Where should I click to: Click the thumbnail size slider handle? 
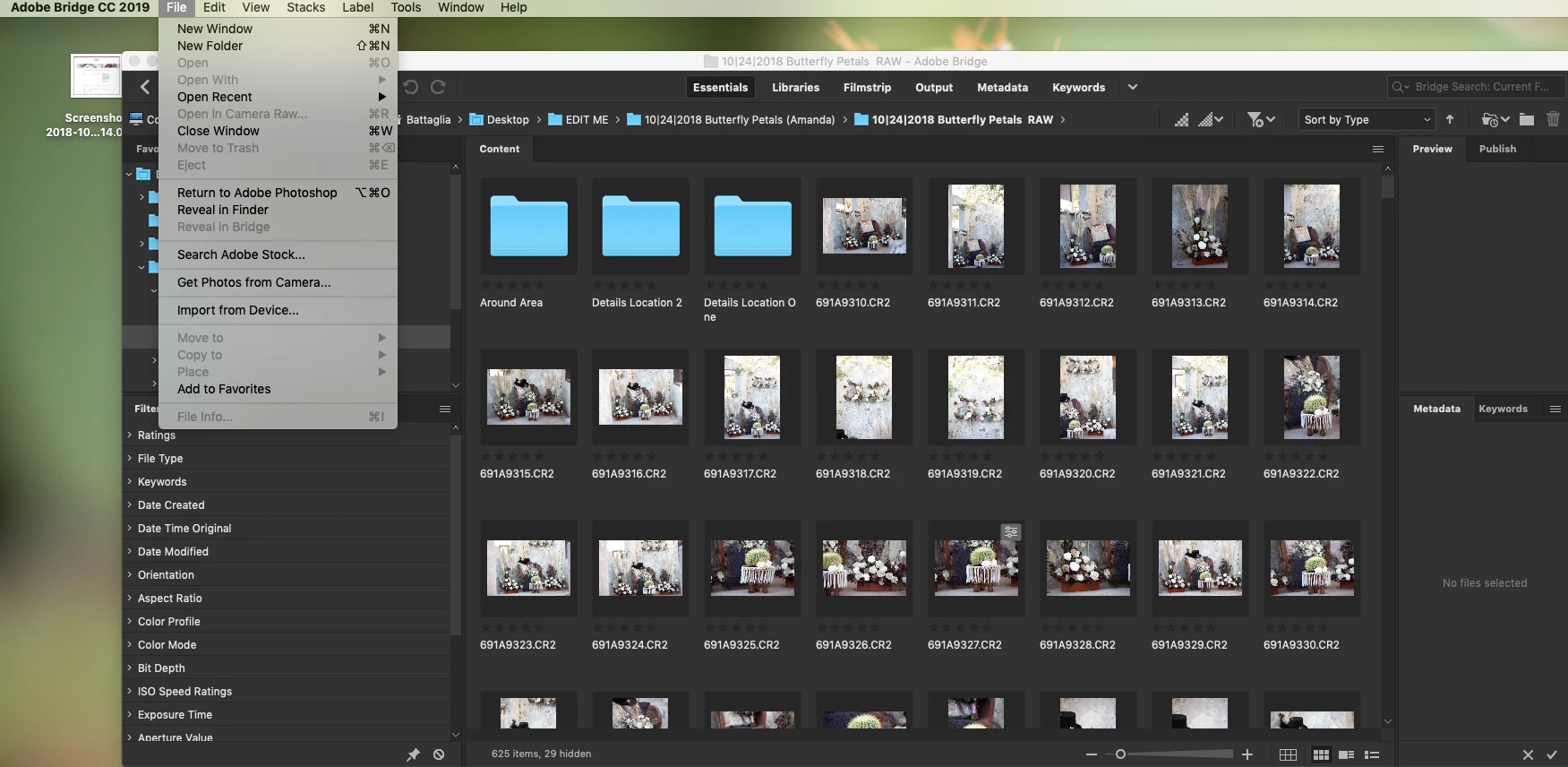pos(1120,754)
